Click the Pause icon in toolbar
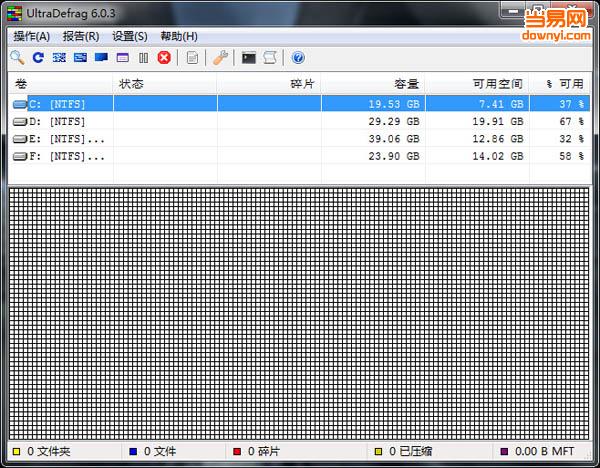Viewport: 600px width, 468px height. (143, 58)
